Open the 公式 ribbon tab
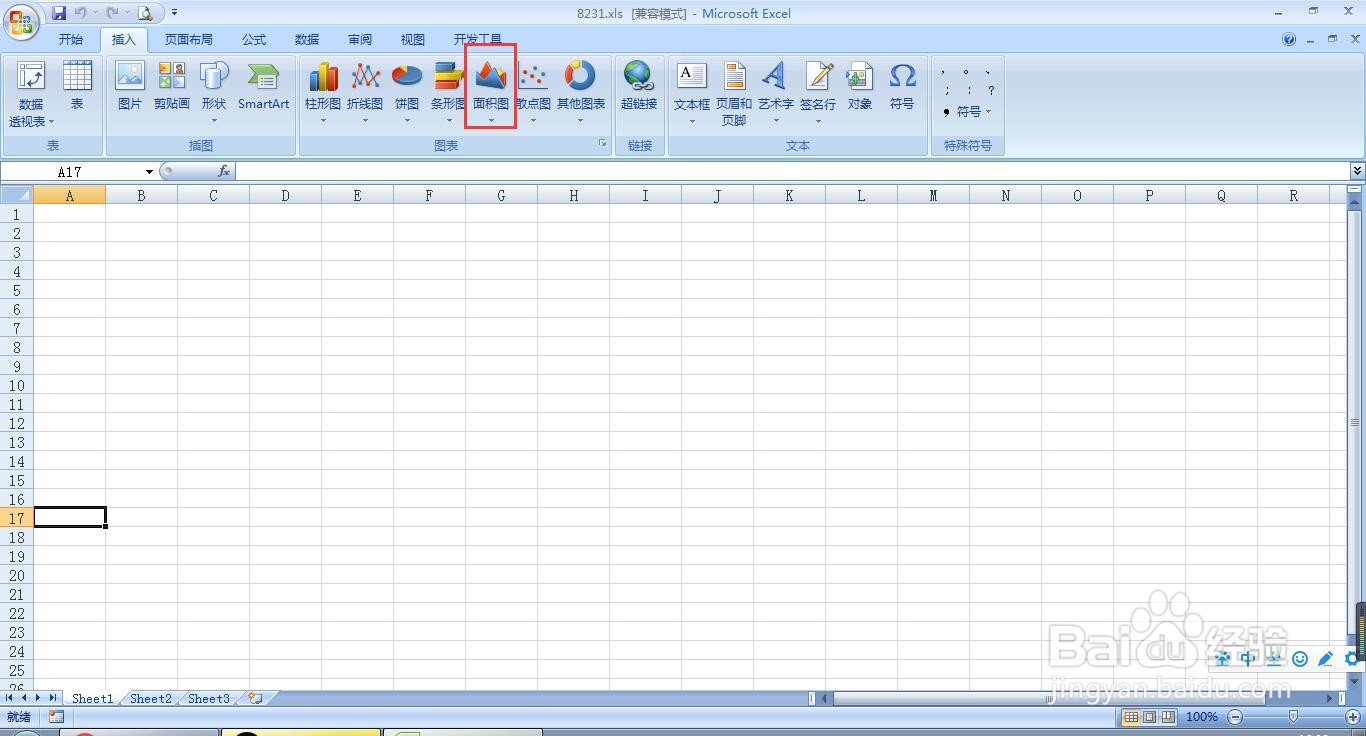The width and height of the screenshot is (1366, 736). click(x=254, y=40)
